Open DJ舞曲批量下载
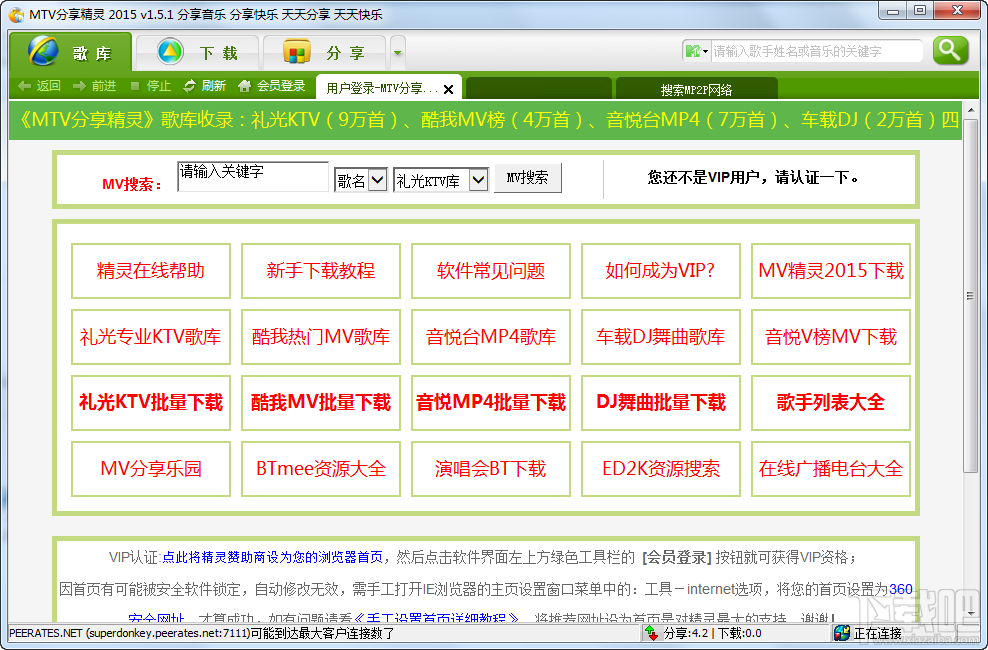Image resolution: width=988 pixels, height=650 pixels. tap(660, 403)
